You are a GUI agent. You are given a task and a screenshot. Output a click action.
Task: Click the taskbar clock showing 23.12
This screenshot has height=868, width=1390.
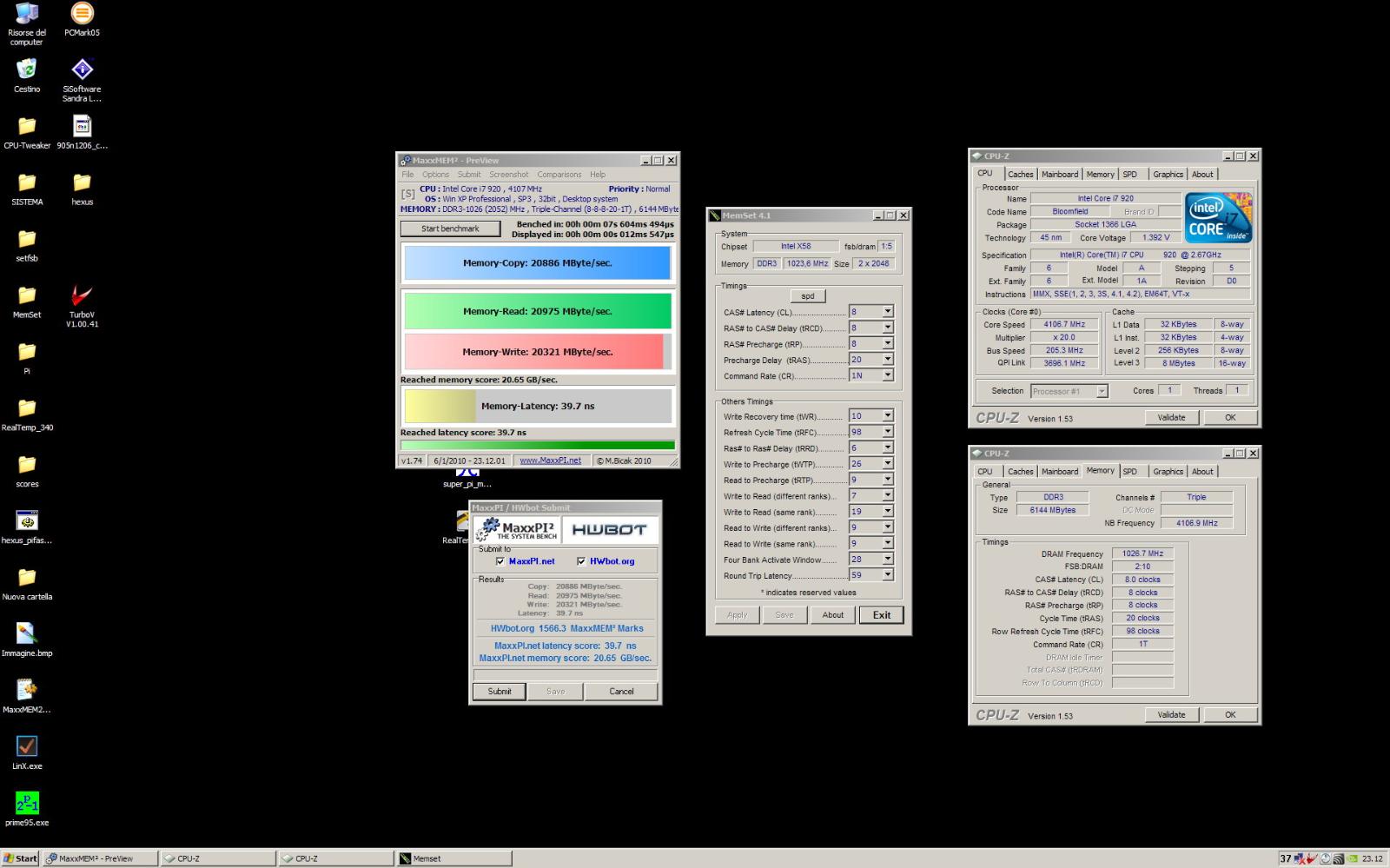[1372, 858]
